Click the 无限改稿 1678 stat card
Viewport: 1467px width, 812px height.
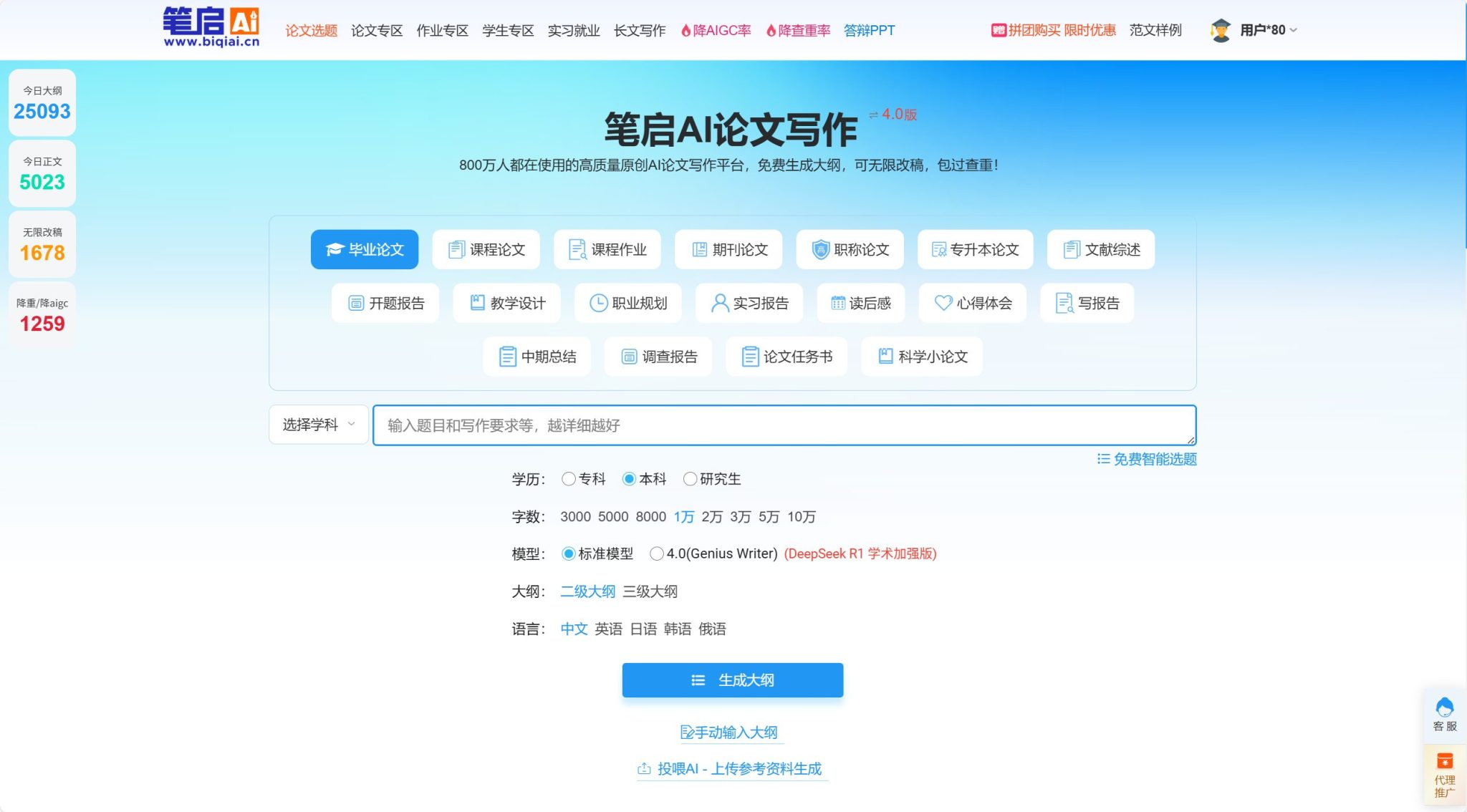(x=42, y=244)
